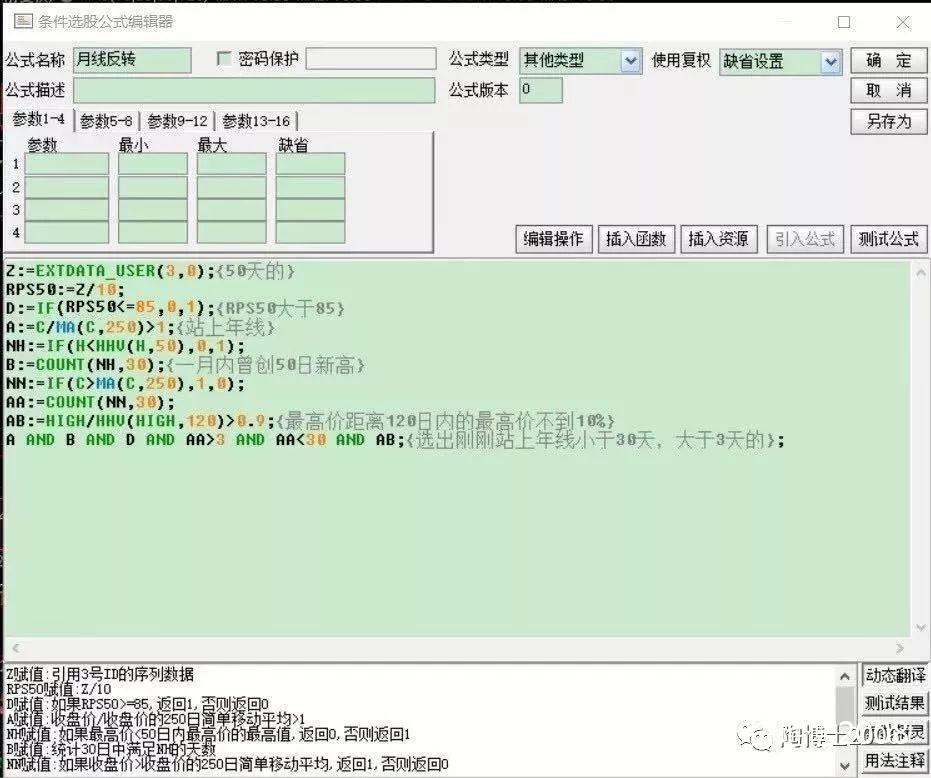Click the code line starting with D:=IF(RPS50
Screen dimensions: 931x778
175,308
